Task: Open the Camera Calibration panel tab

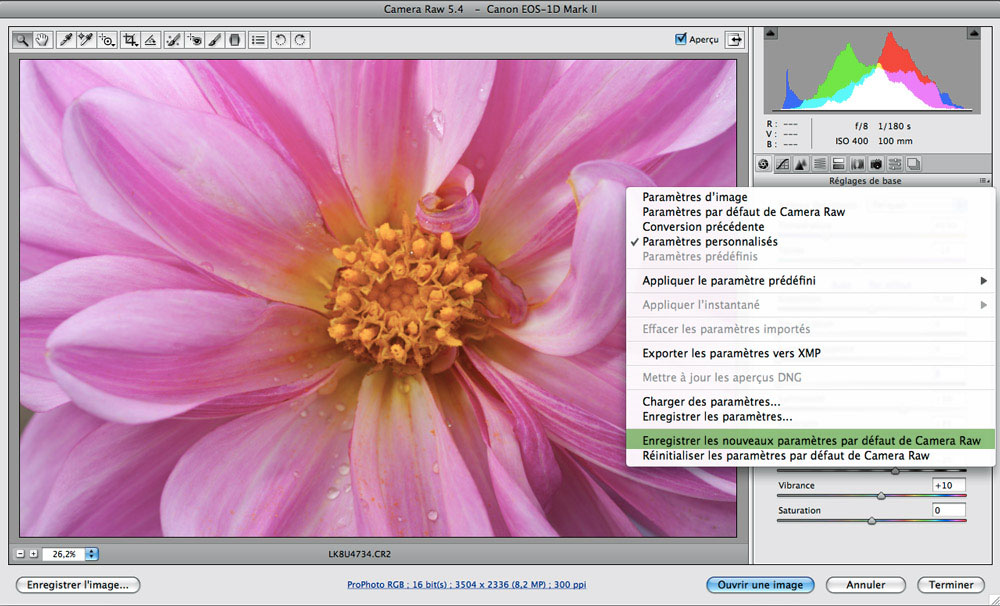Action: (876, 165)
